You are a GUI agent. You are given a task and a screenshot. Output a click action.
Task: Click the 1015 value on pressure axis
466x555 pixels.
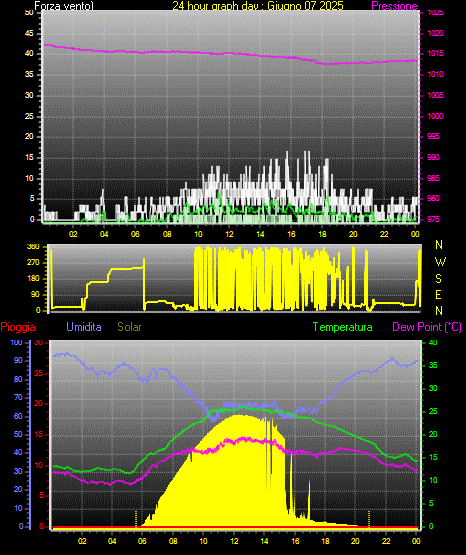click(435, 53)
